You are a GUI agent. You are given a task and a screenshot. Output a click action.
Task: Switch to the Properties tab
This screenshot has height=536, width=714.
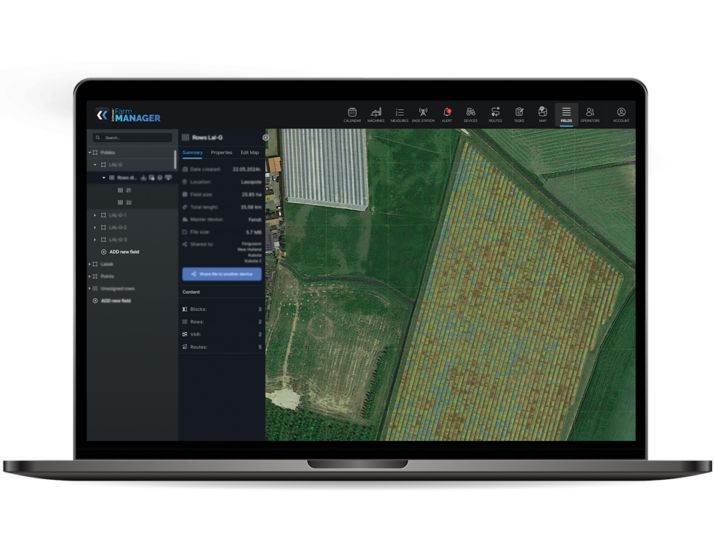tap(221, 153)
